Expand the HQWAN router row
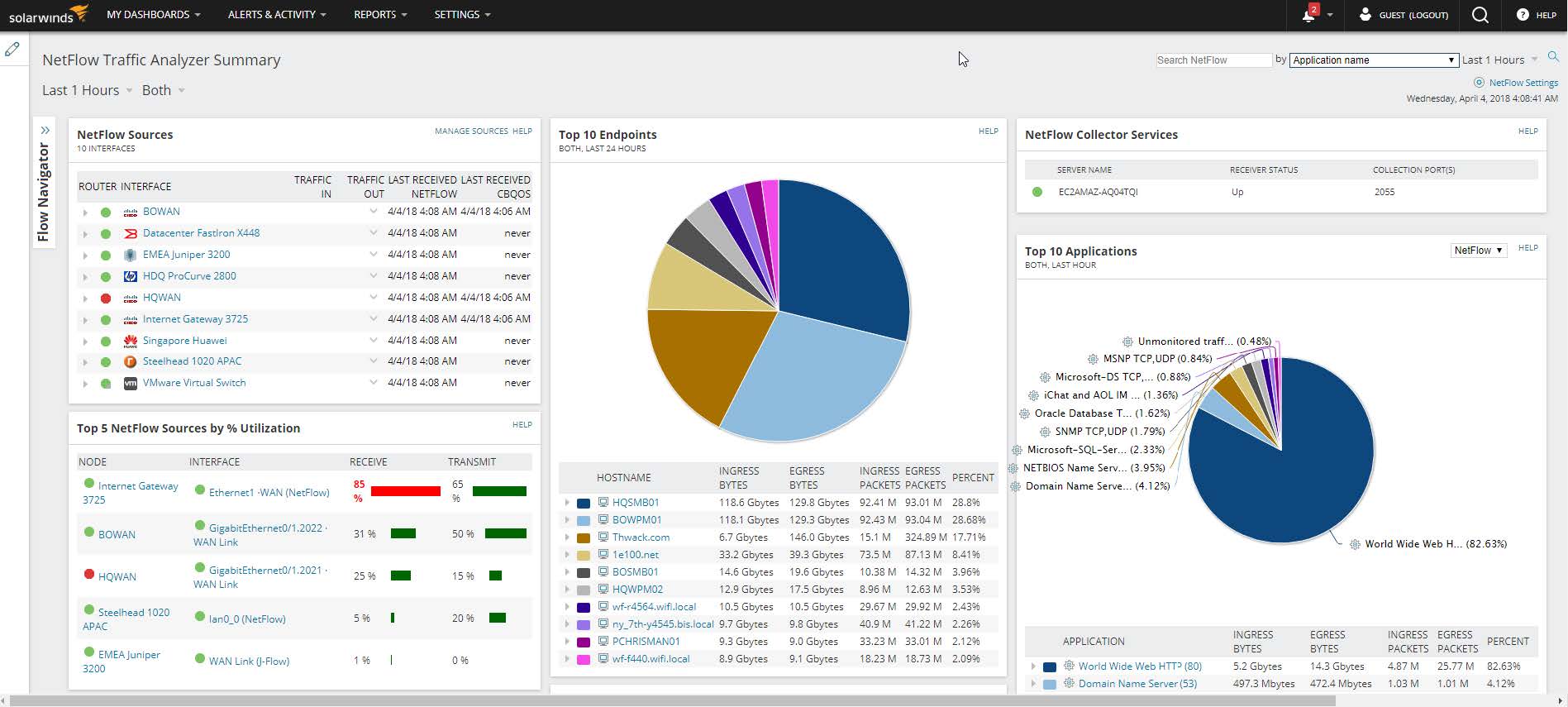1568x707 pixels. click(85, 299)
